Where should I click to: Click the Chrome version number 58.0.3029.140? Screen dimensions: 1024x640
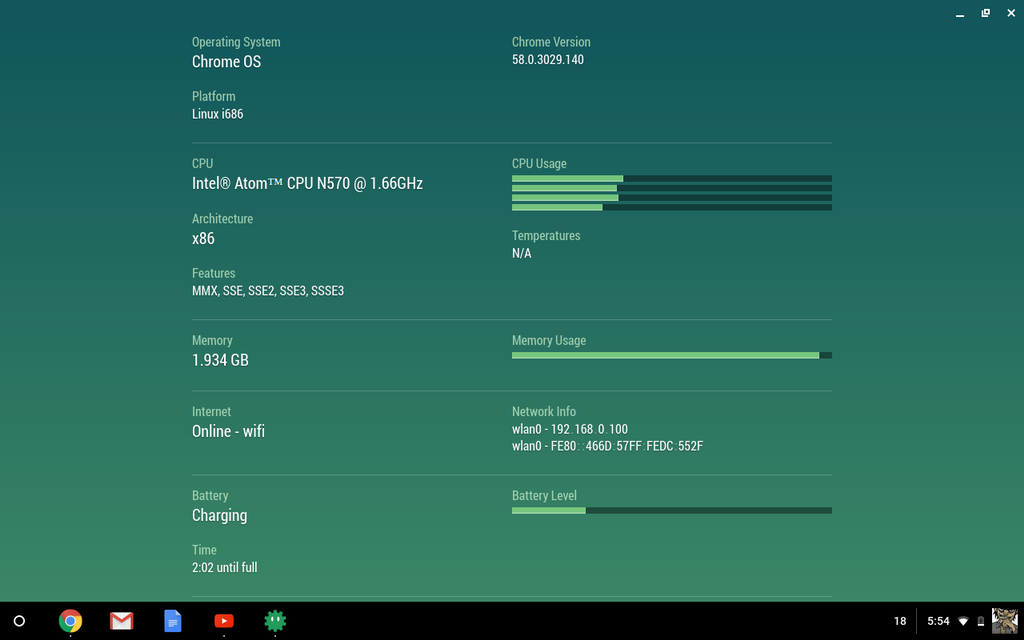point(548,60)
